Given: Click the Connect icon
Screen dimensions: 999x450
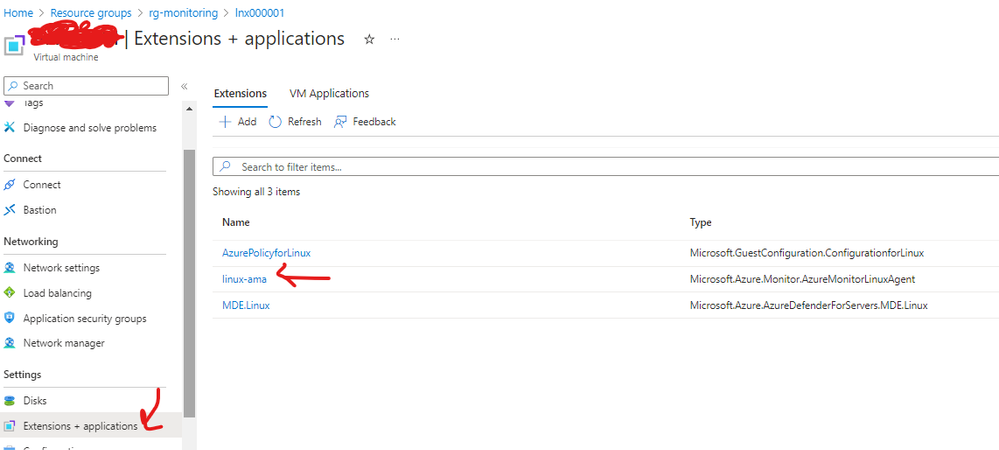Looking at the screenshot, I should point(9,184).
